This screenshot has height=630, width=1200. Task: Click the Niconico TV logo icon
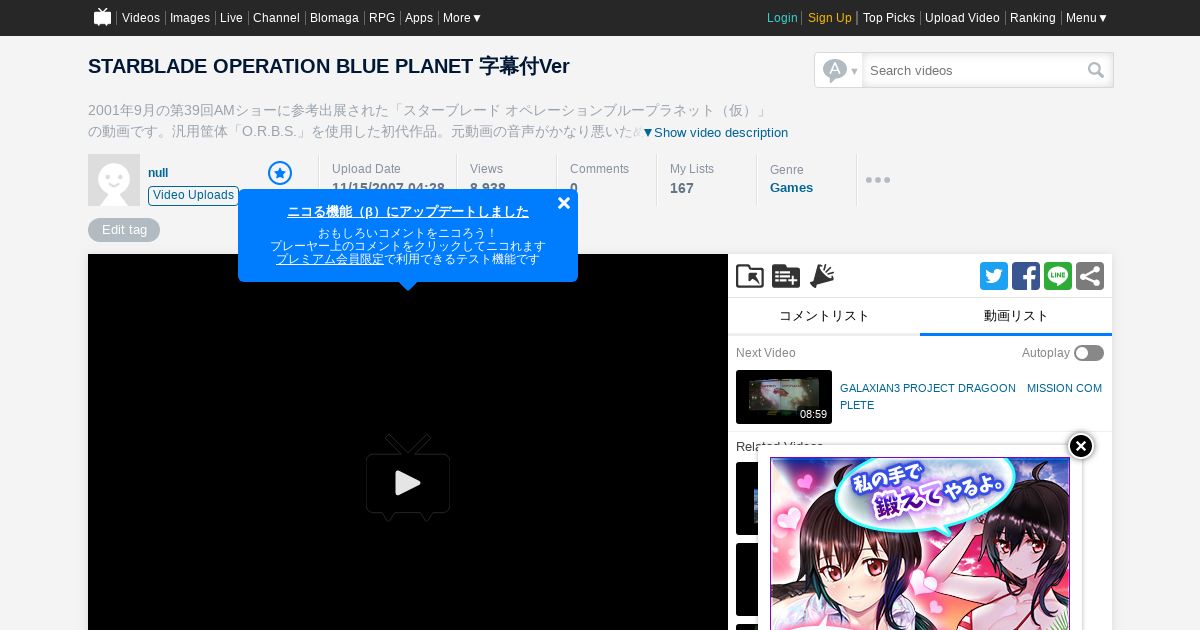pos(102,17)
